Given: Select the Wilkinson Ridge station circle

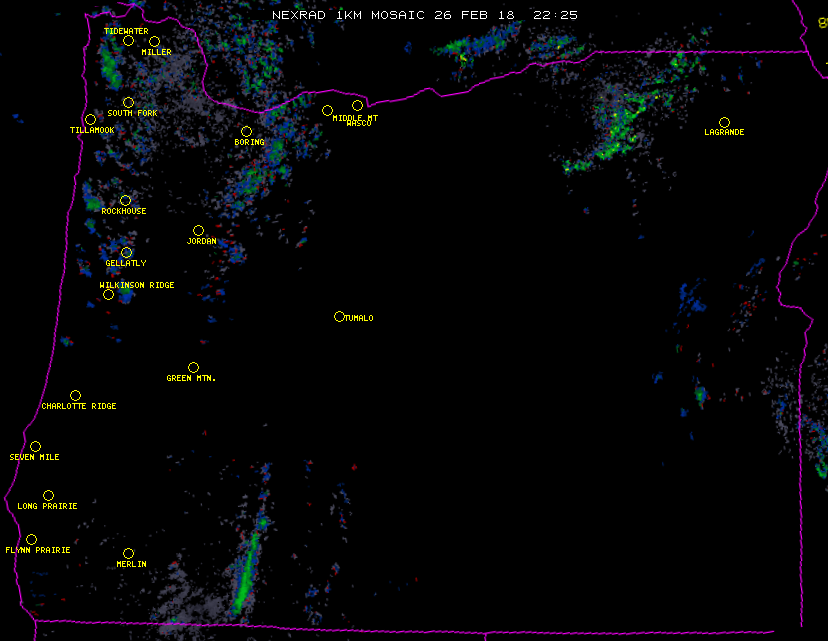Looking at the screenshot, I should pos(108,294).
